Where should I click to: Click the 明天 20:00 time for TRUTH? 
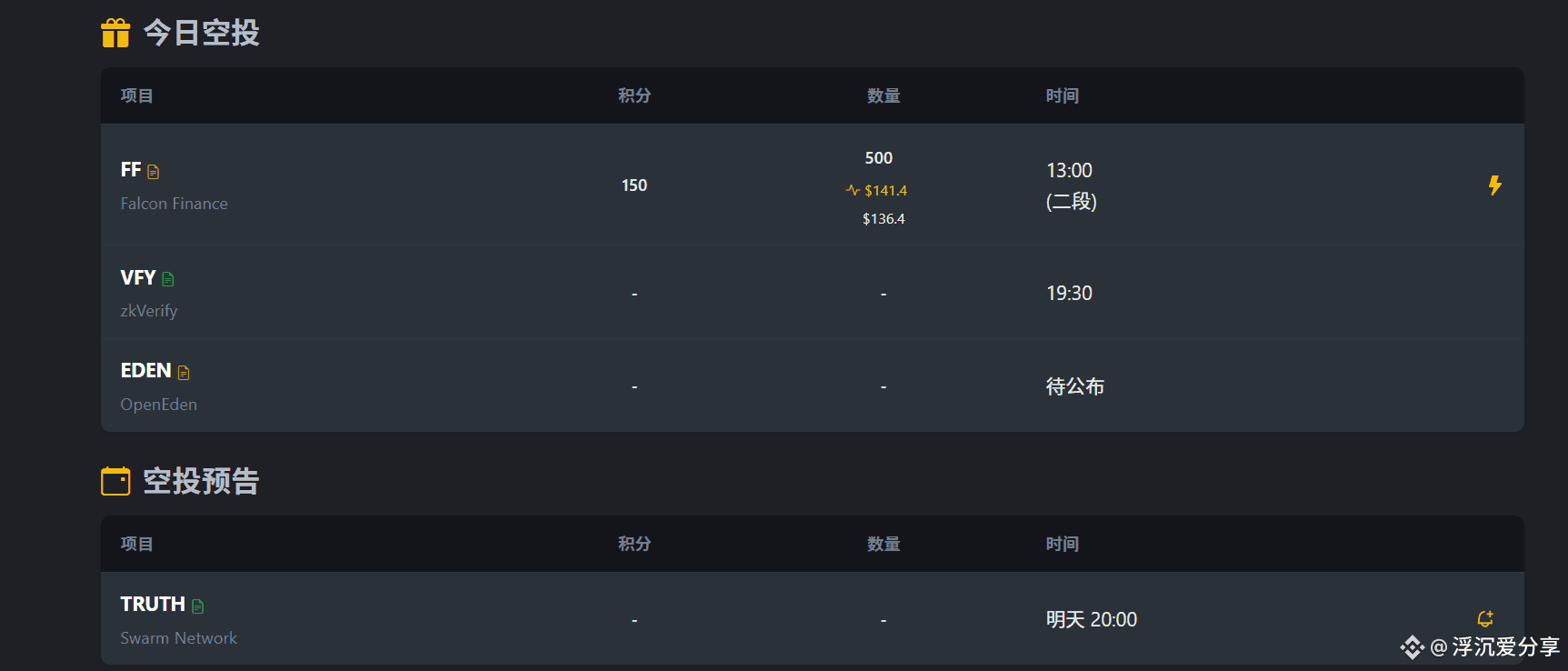click(1092, 619)
